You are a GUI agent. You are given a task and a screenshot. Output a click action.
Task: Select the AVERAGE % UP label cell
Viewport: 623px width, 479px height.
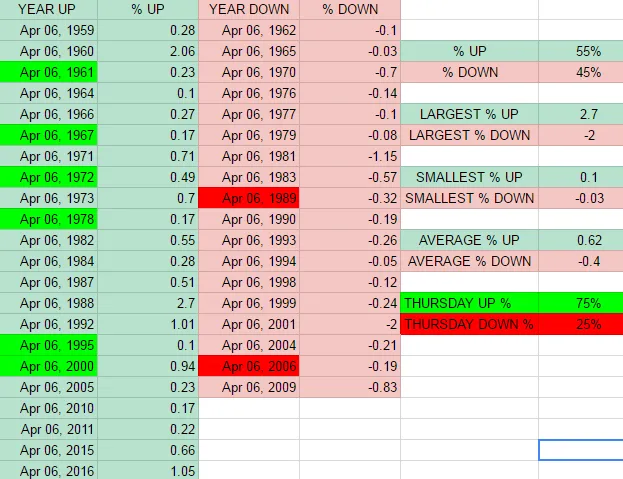coord(469,240)
